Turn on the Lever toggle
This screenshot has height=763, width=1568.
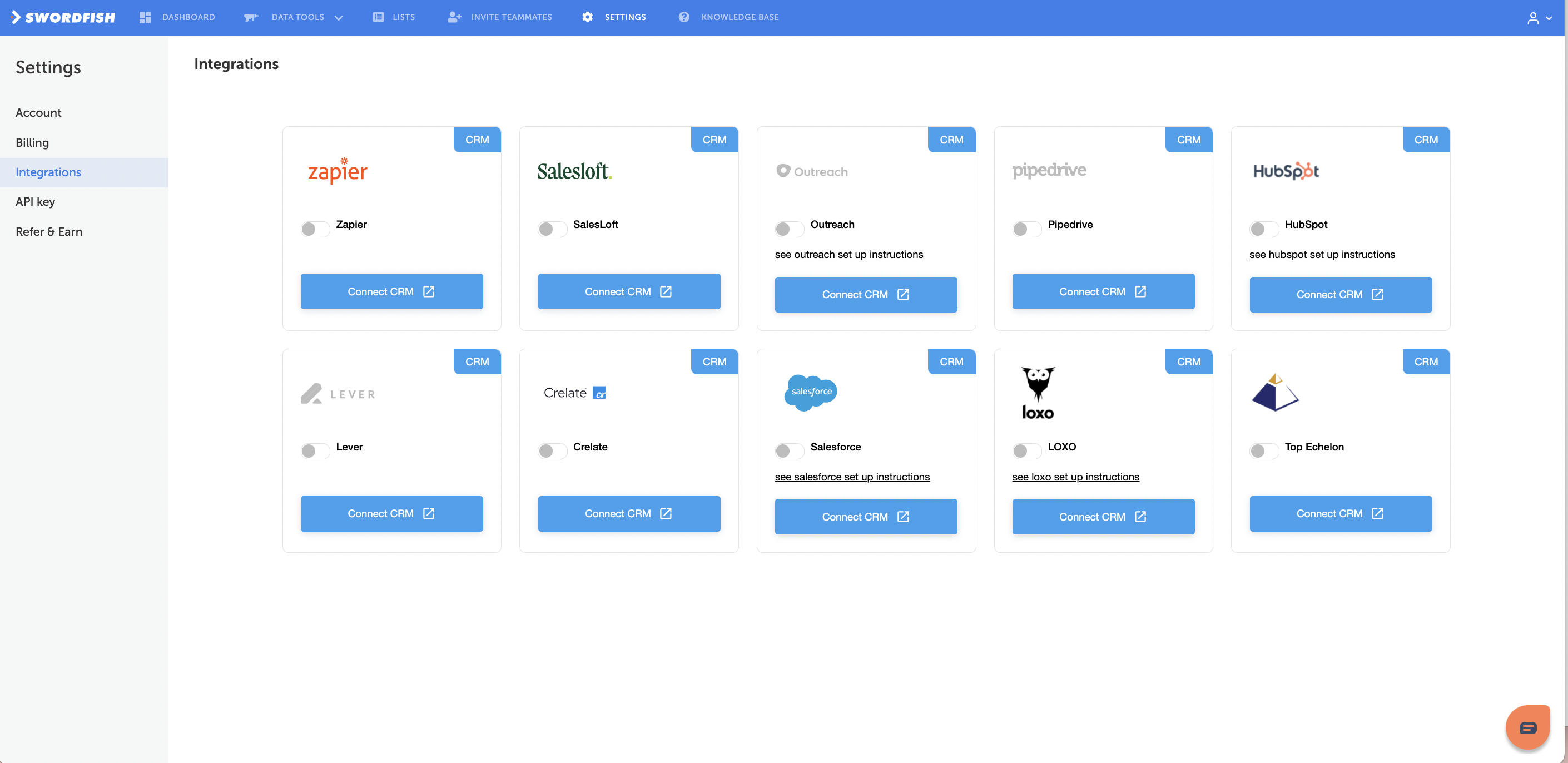click(314, 450)
